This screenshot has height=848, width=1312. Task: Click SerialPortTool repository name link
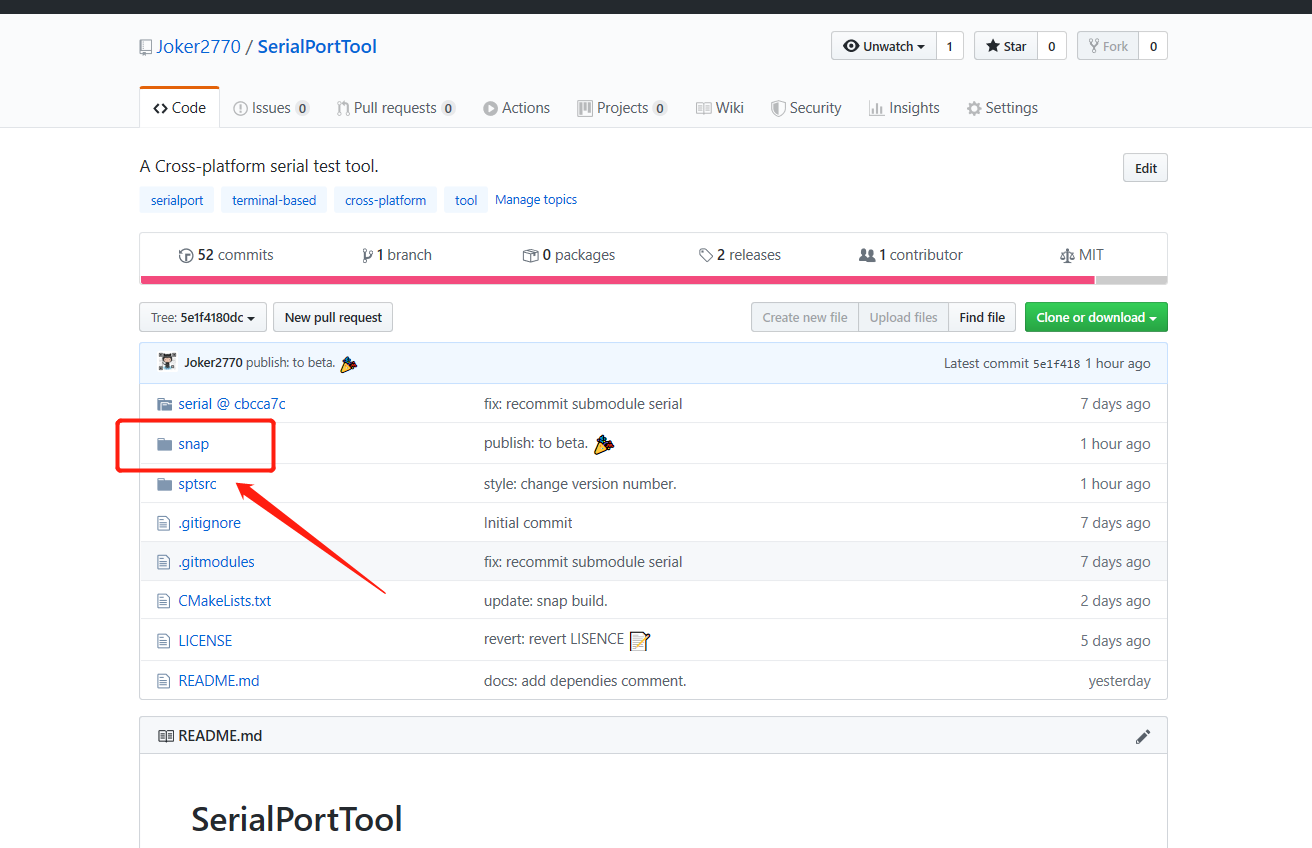pyautogui.click(x=317, y=47)
